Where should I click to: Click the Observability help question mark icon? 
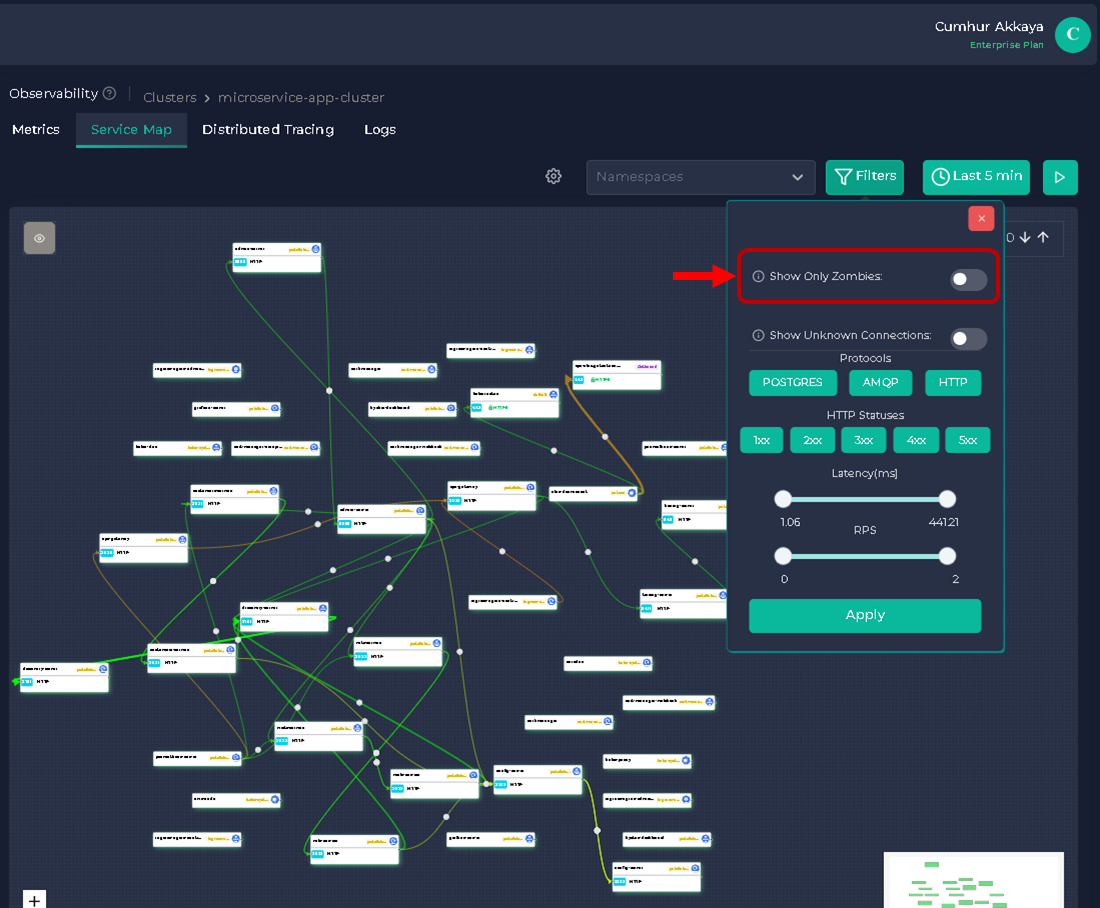click(x=109, y=94)
